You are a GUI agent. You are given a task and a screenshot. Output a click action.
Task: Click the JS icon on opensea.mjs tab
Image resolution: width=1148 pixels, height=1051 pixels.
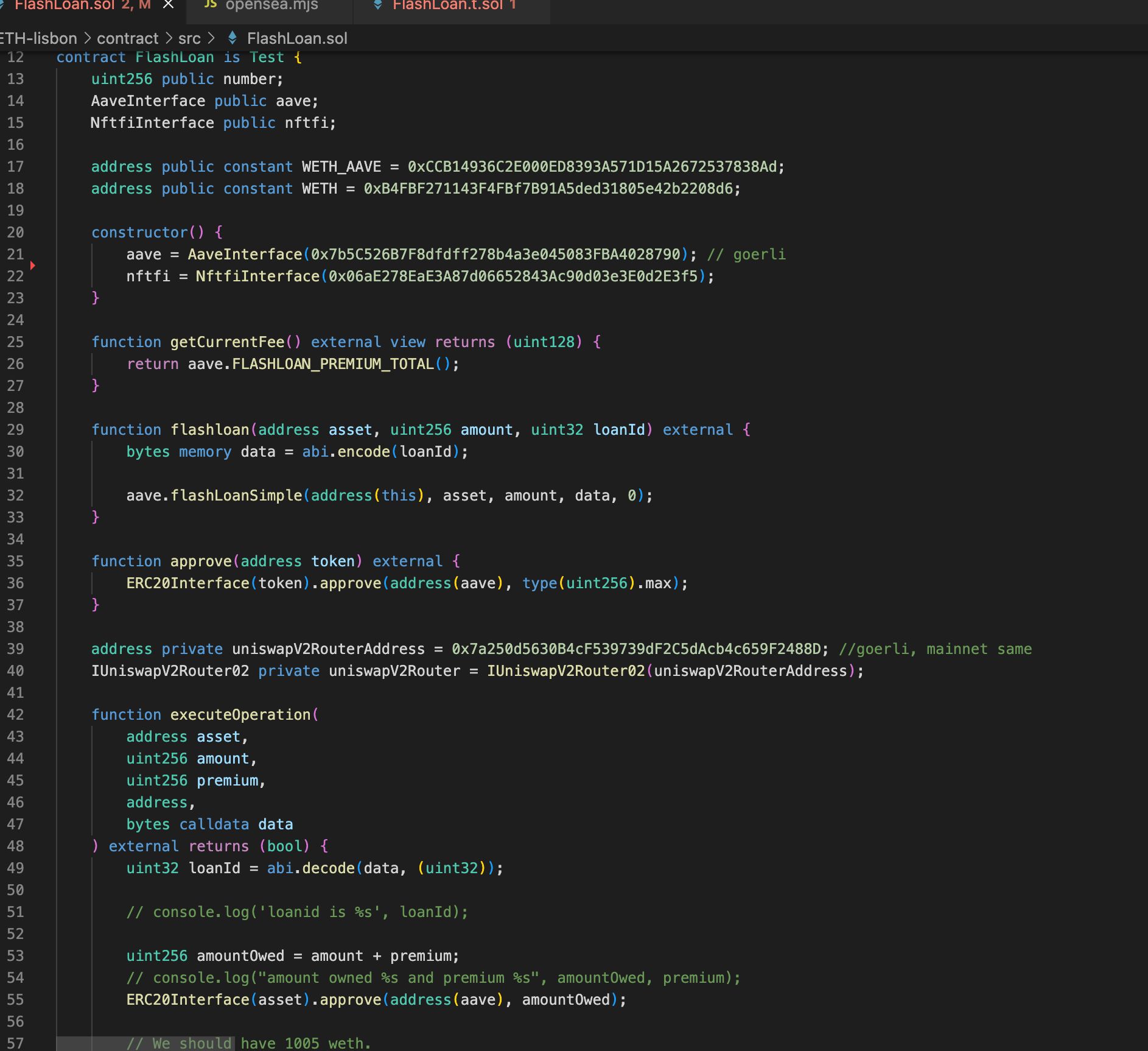211,5
